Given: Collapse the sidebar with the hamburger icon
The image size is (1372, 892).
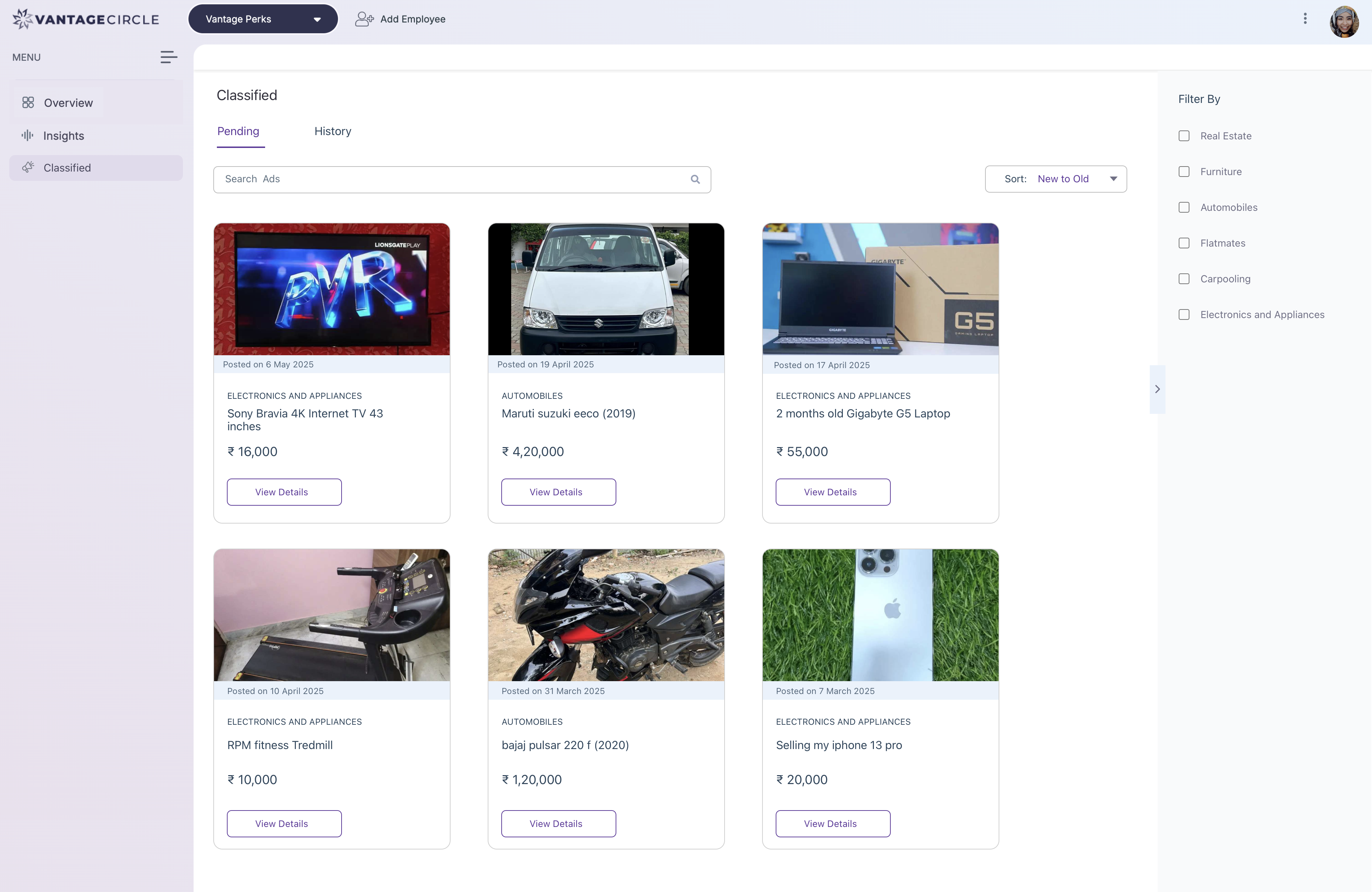Looking at the screenshot, I should [168, 56].
